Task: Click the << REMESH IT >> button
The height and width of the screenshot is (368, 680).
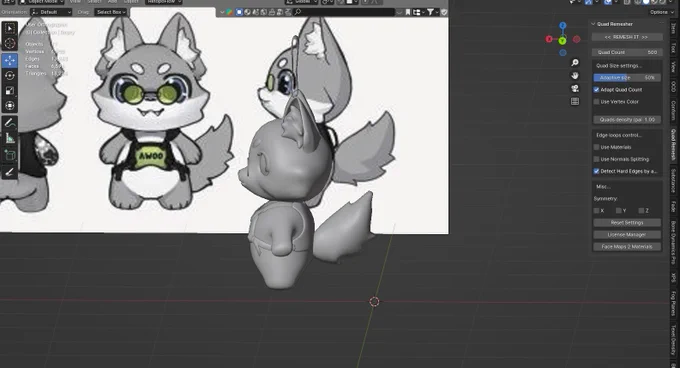Action: [x=627, y=37]
